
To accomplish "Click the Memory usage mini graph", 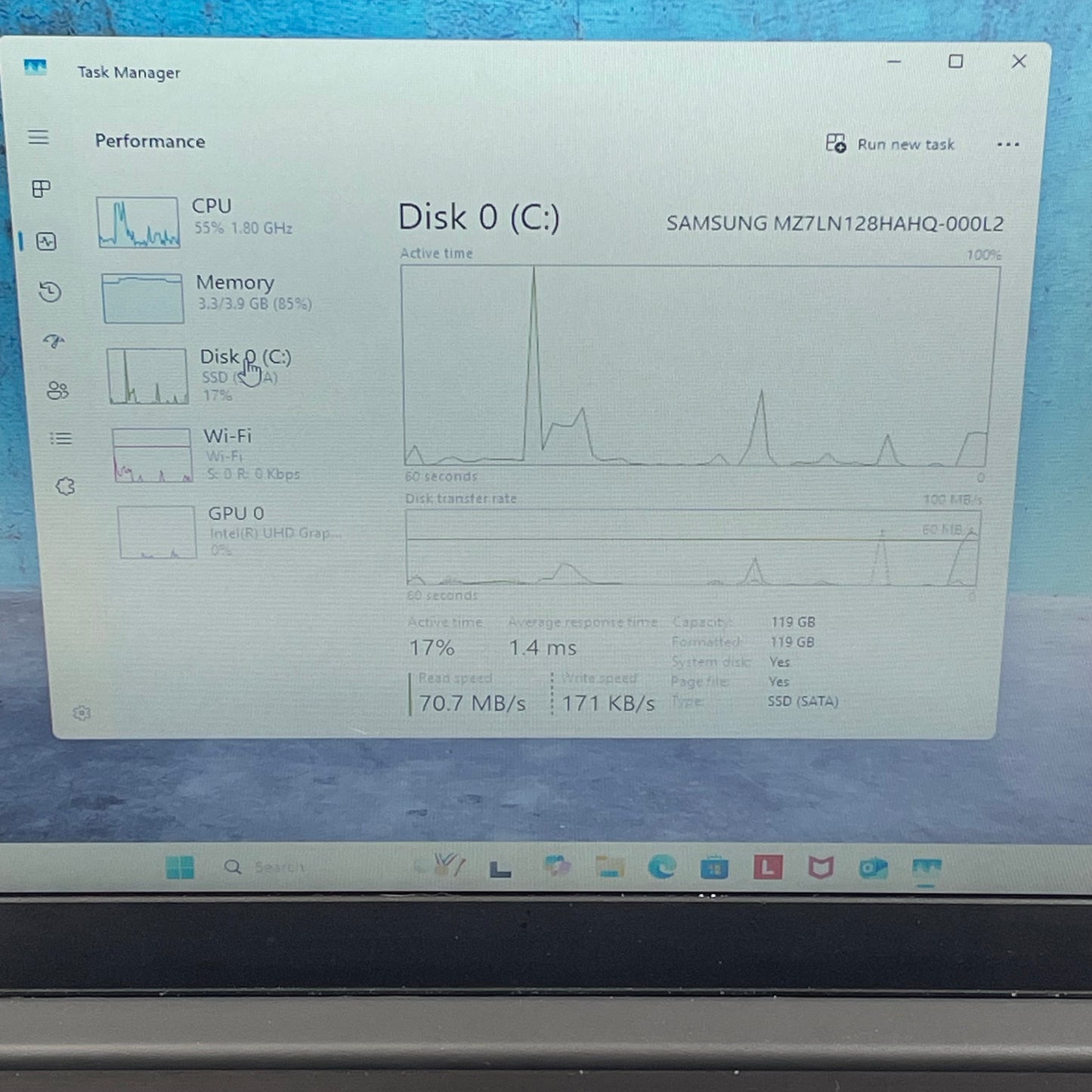I will coord(143,299).
